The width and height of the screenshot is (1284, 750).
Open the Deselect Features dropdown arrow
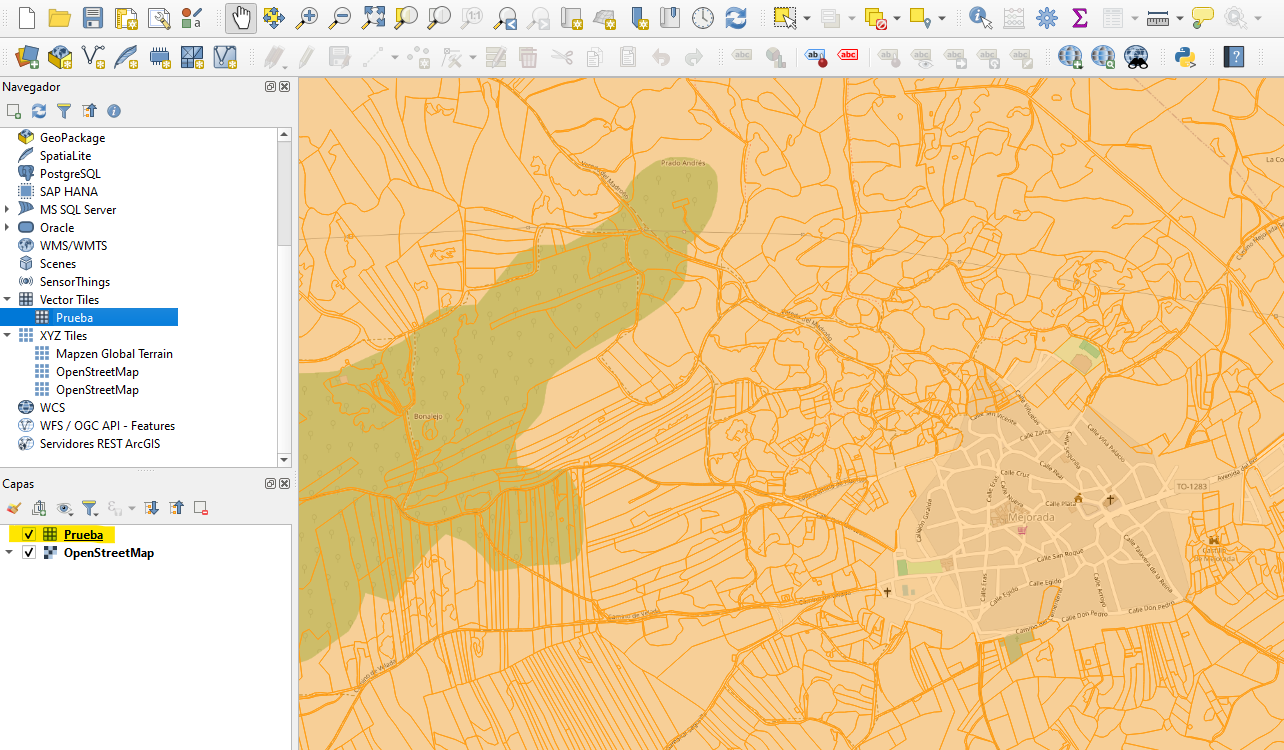coord(898,17)
